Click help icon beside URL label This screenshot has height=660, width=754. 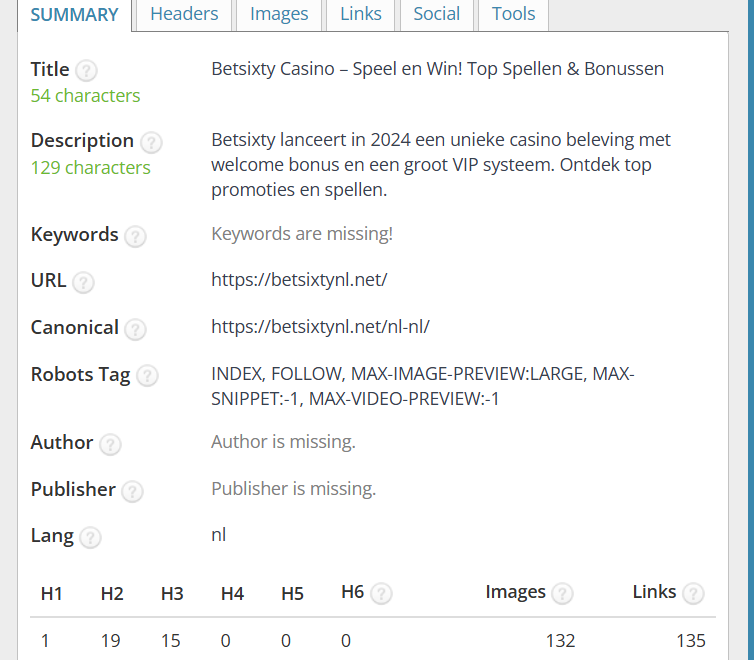83,282
